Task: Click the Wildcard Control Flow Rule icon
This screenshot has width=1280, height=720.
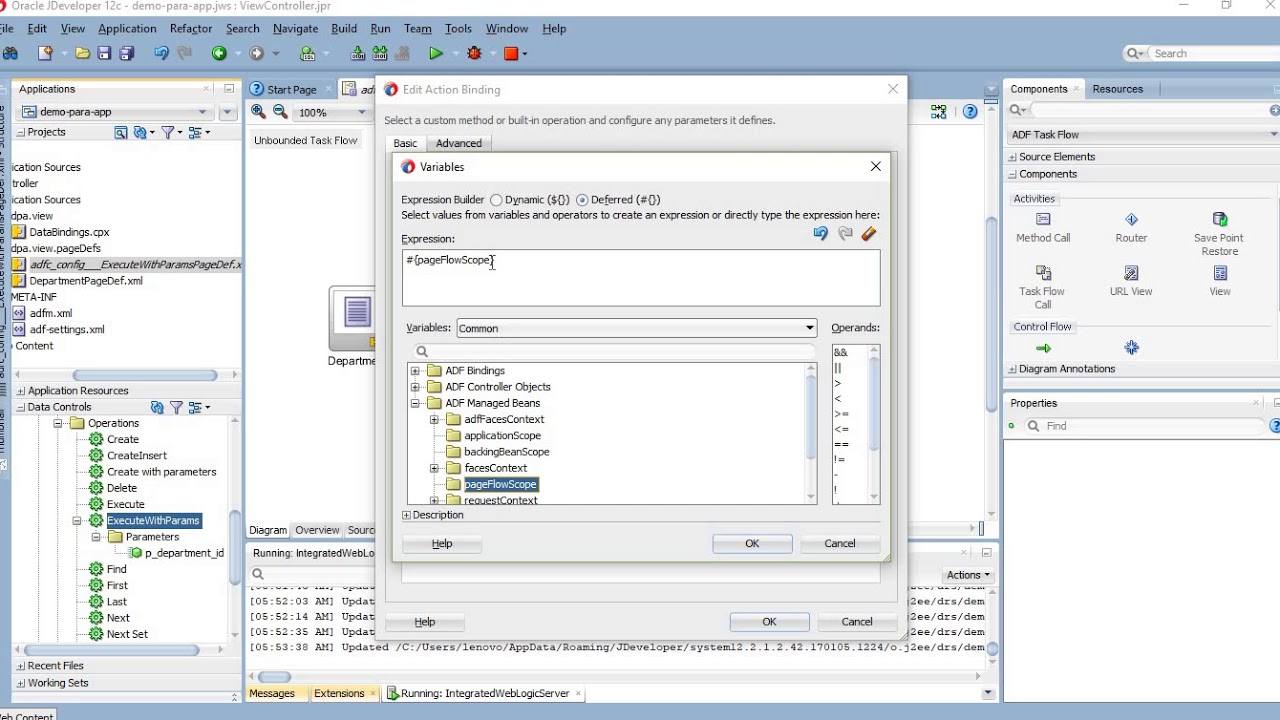Action: [1131, 348]
